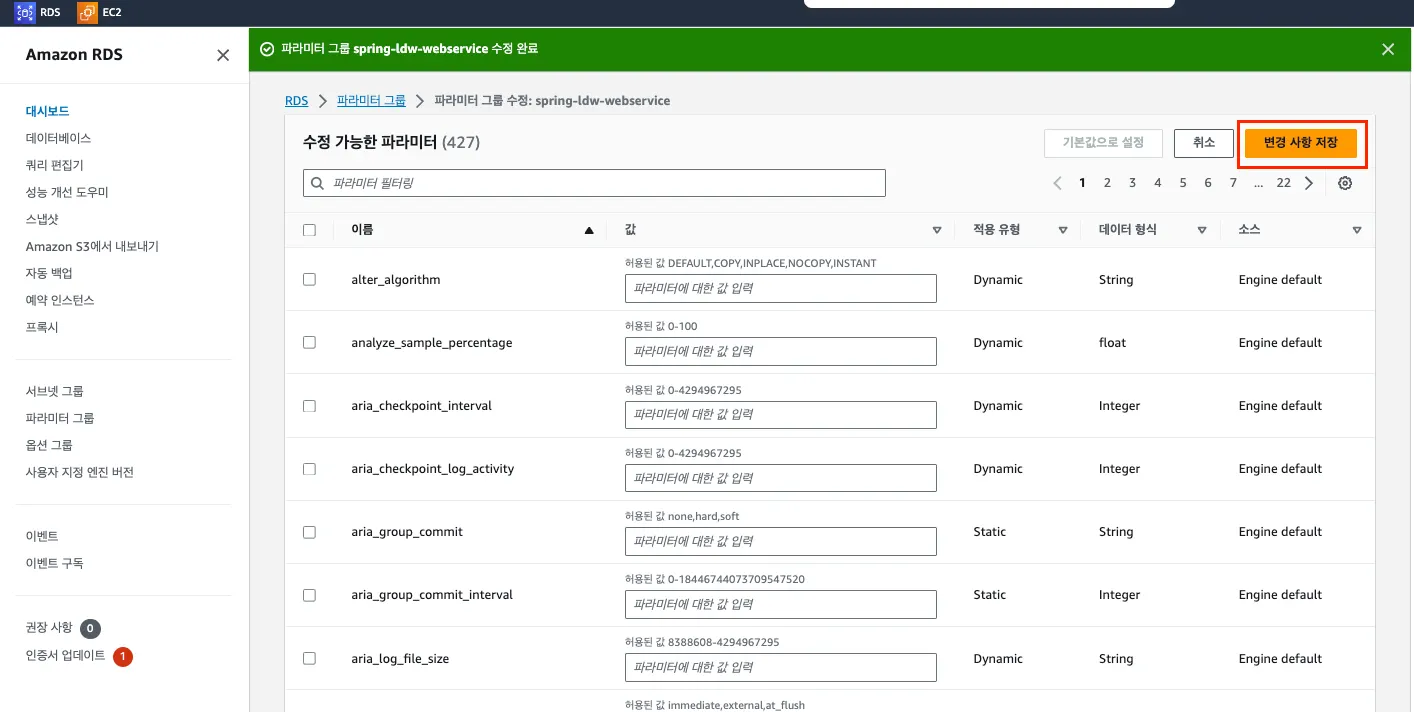The image size is (1414, 712).
Task: Click the aria_checkpoint_log_activity value input field
Action: click(x=781, y=478)
